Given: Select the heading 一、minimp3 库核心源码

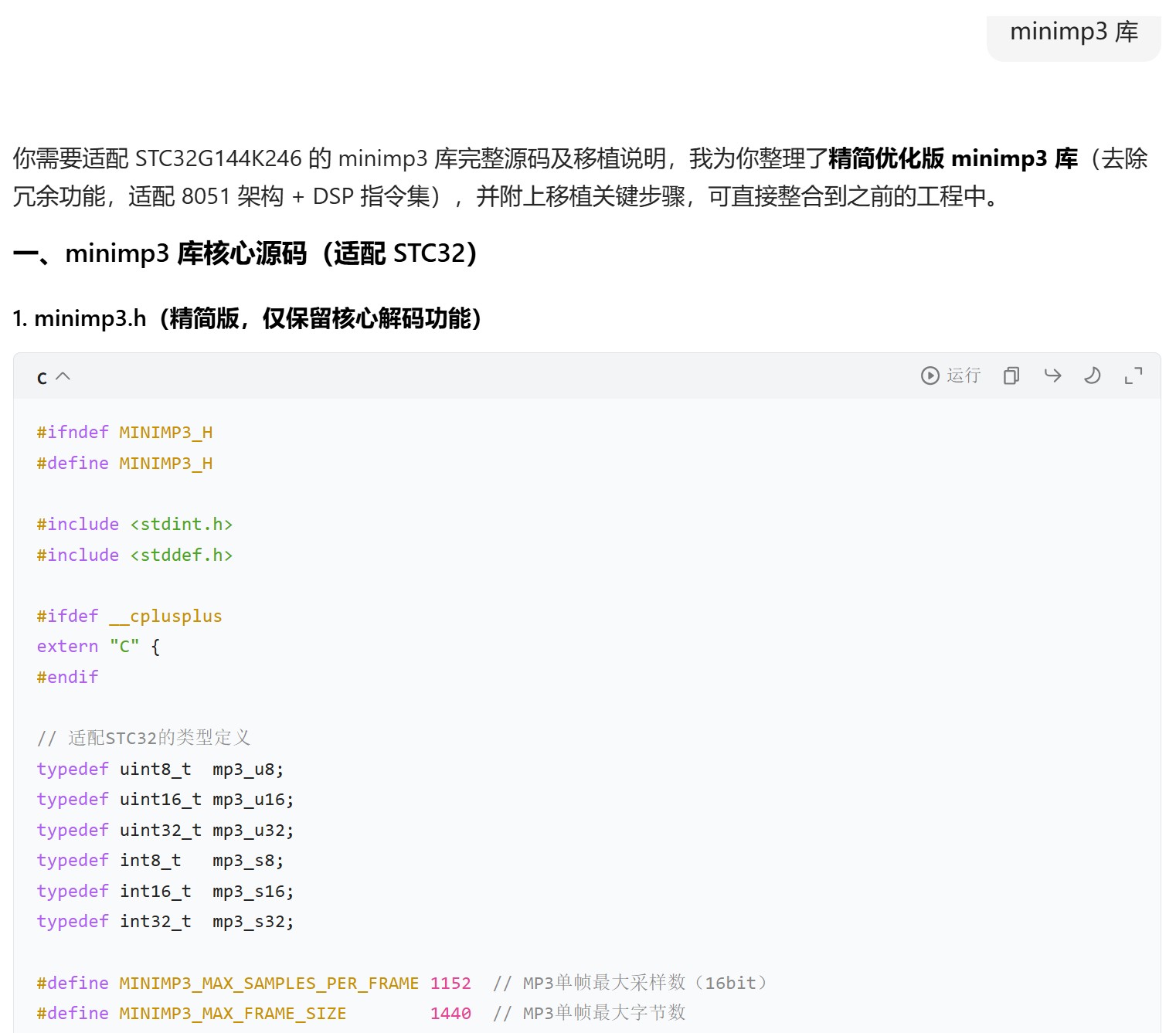Looking at the screenshot, I should [246, 253].
